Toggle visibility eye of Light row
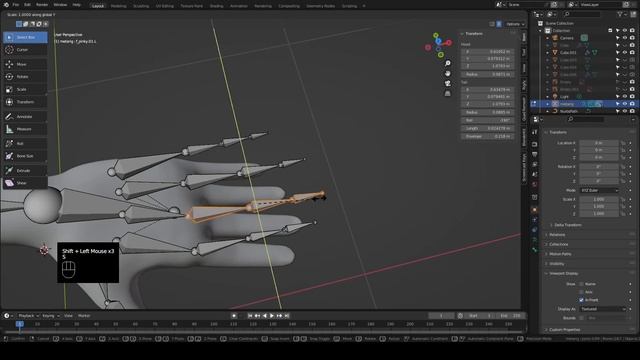640x360 pixels. tap(625, 97)
